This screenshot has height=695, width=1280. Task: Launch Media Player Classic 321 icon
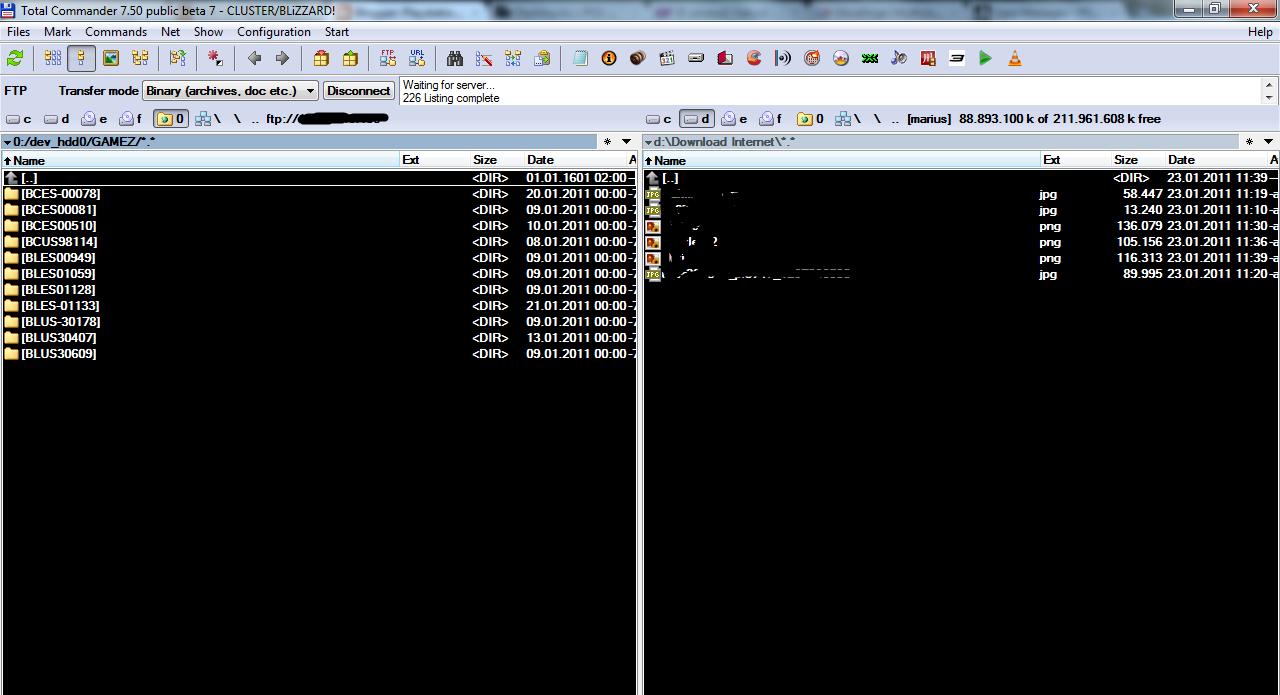pos(667,58)
